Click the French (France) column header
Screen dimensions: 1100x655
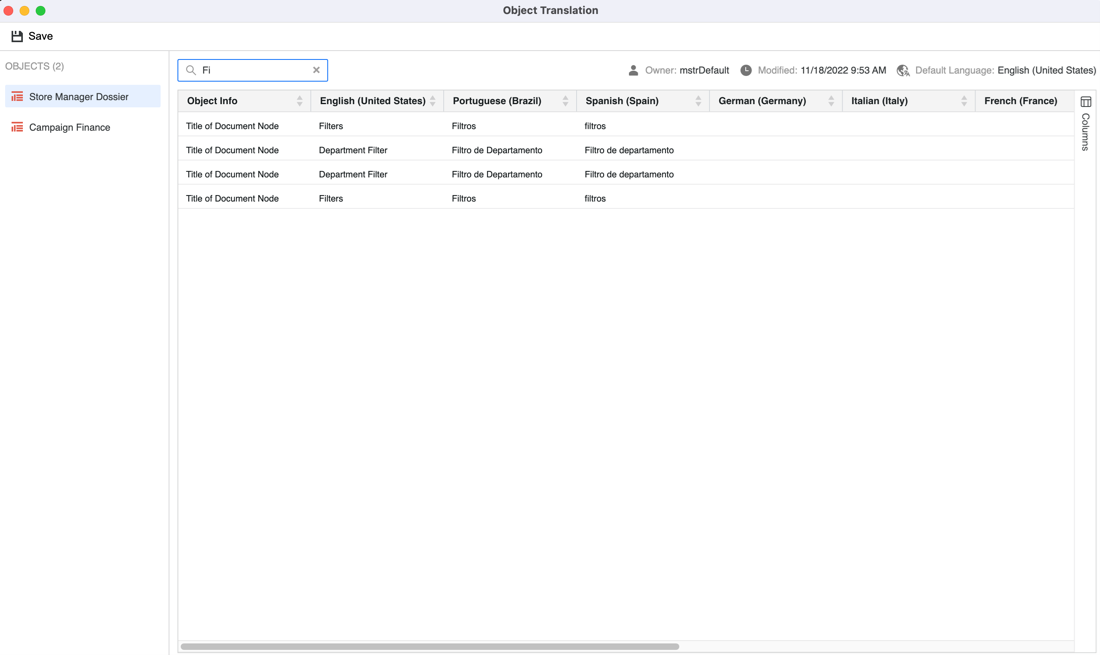[x=1020, y=101]
